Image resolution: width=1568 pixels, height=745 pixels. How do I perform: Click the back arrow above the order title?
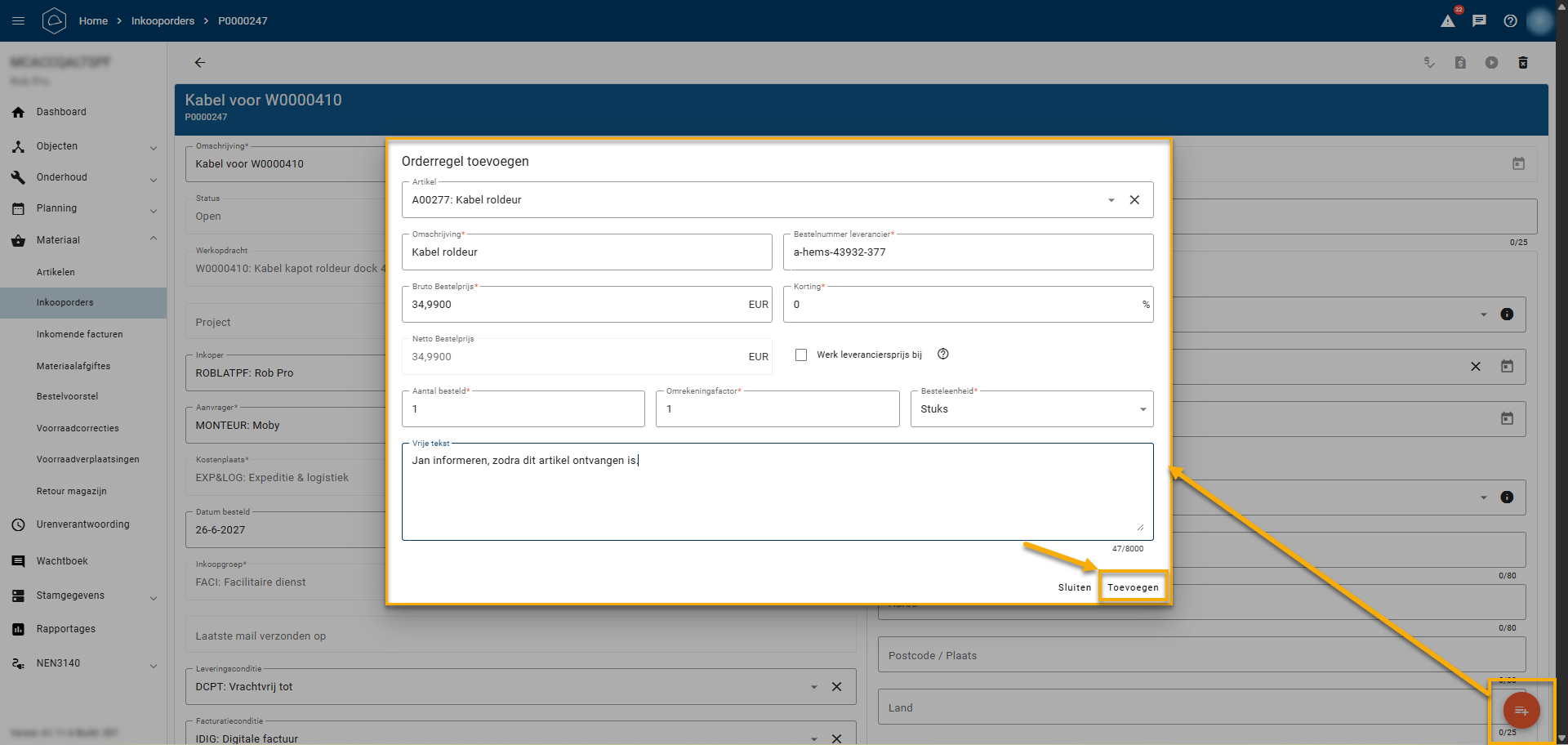pos(199,63)
